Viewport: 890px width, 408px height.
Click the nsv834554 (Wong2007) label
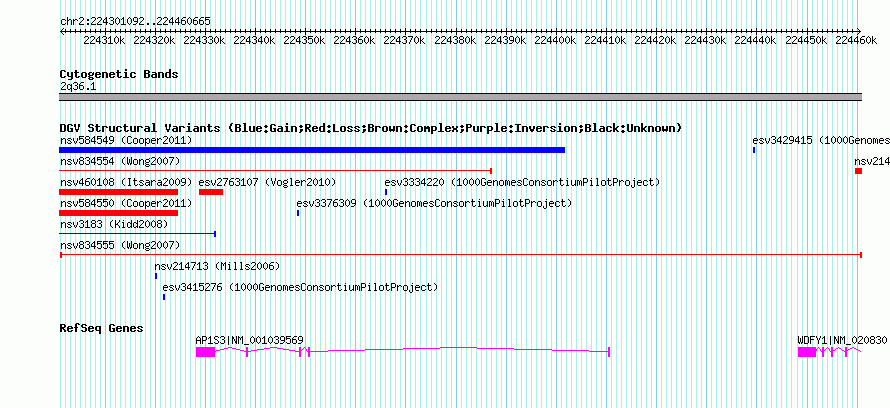coord(120,162)
